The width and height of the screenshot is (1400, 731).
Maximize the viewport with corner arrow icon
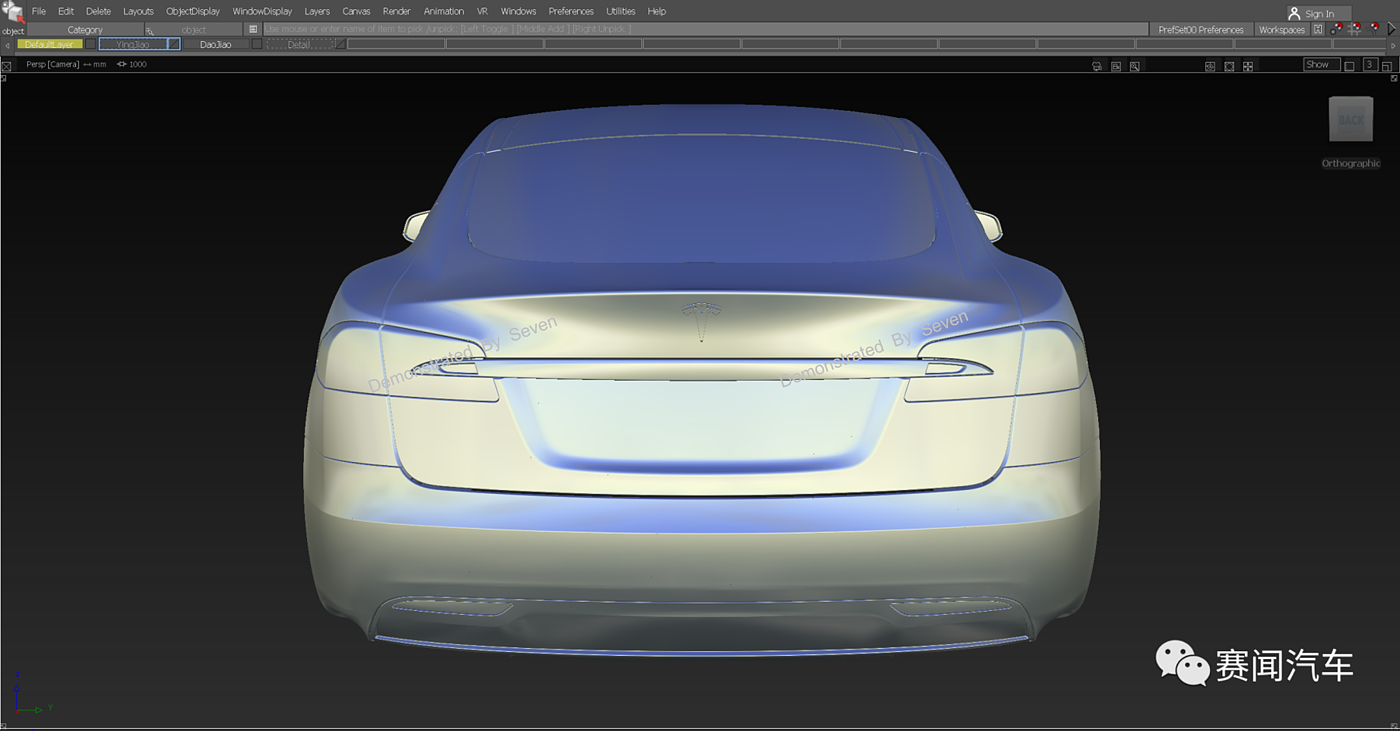tap(1395, 77)
